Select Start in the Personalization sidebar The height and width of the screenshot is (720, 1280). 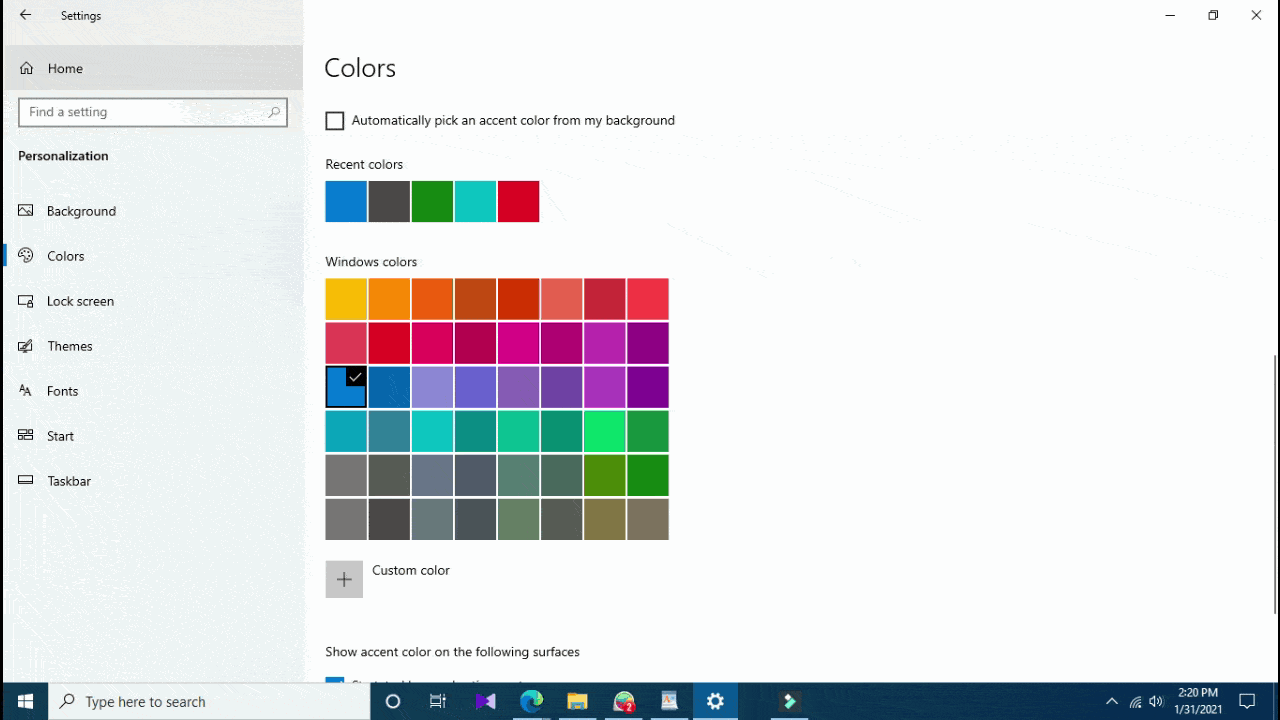click(61, 435)
